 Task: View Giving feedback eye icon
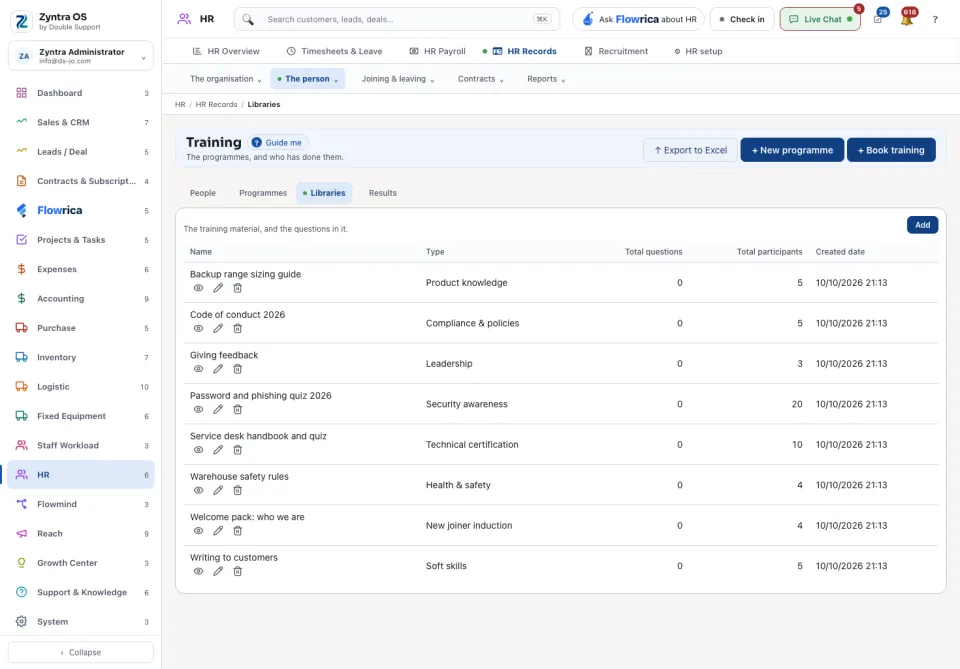(198, 369)
